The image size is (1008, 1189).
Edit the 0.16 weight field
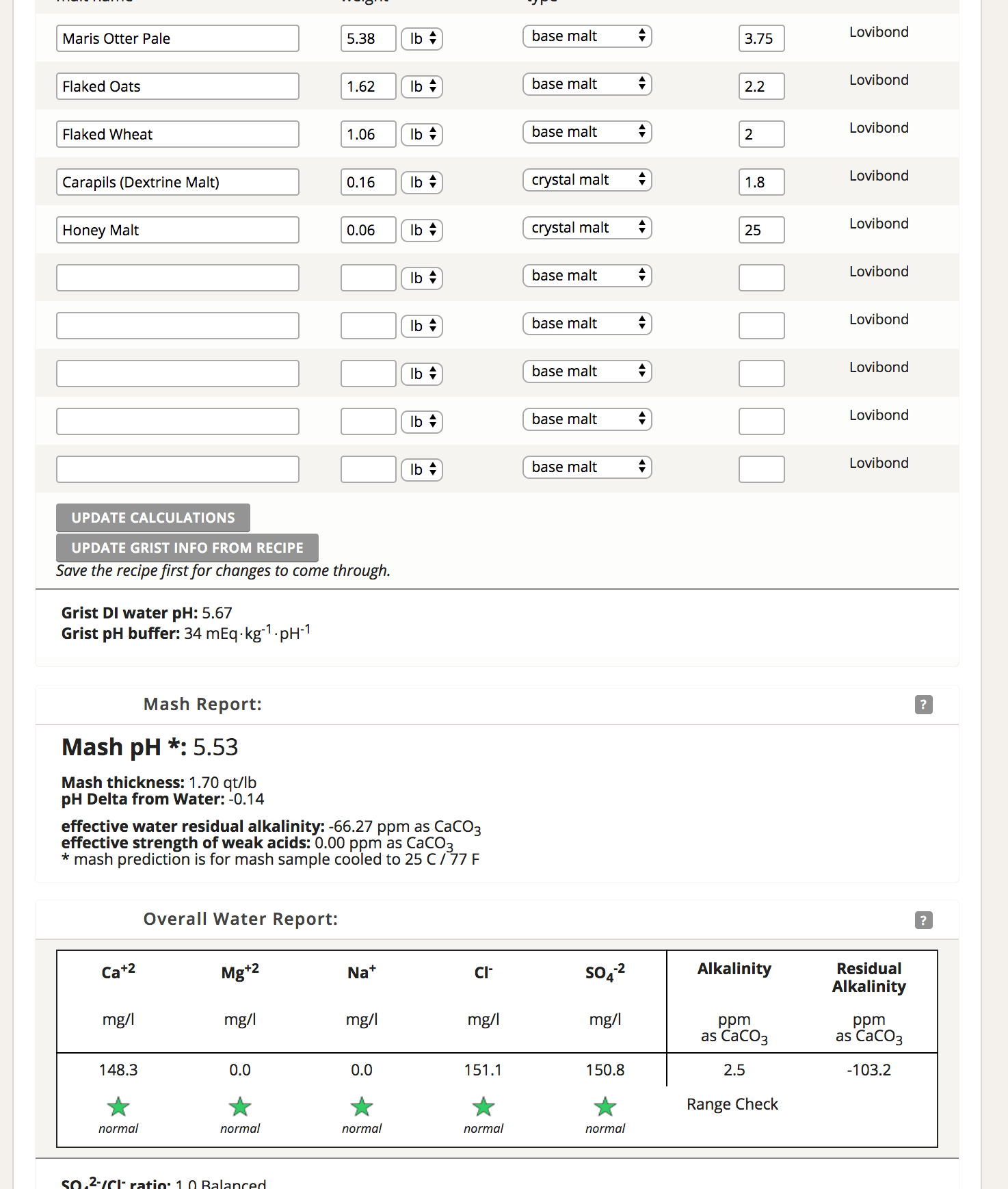point(369,182)
